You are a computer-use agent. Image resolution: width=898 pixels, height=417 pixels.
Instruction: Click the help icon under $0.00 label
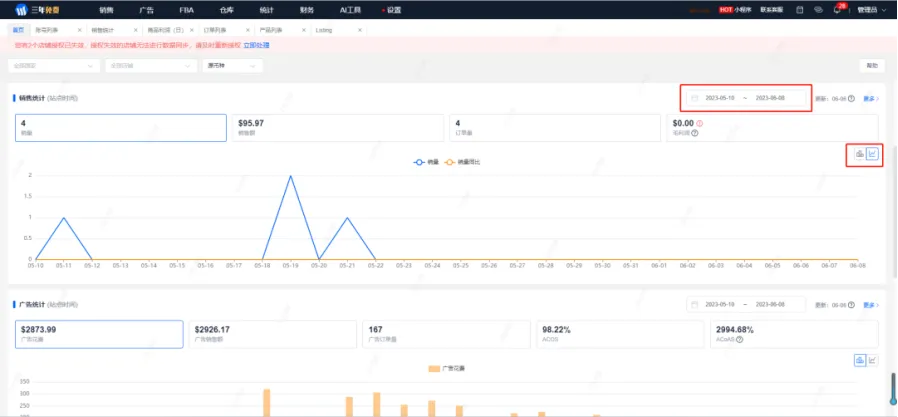[x=695, y=133]
